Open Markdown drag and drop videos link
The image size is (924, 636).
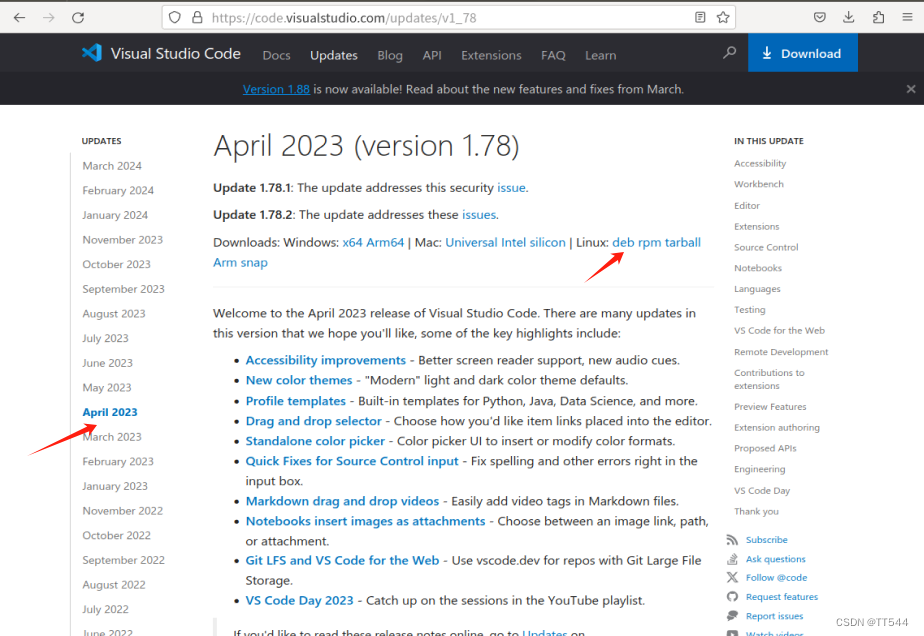click(x=342, y=501)
